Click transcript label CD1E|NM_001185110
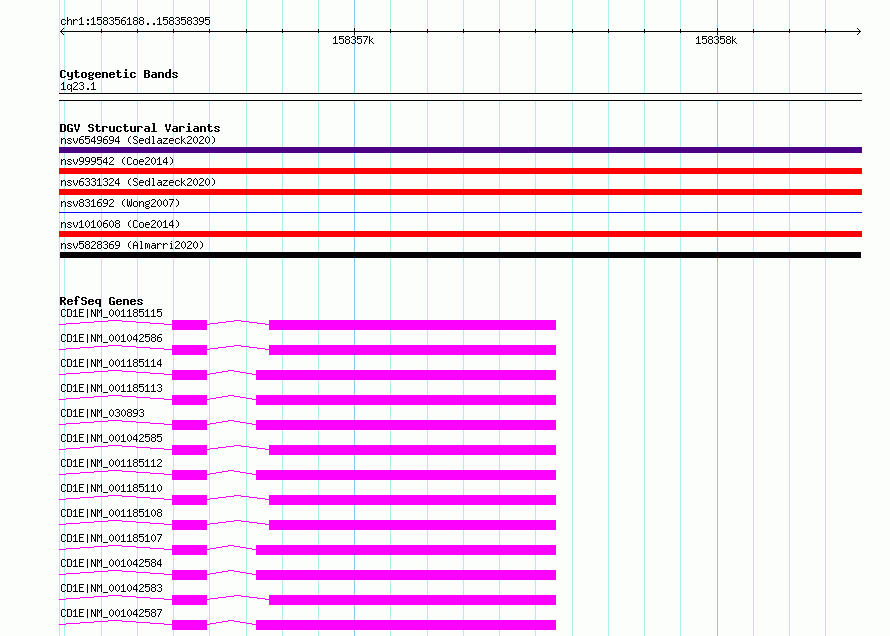Viewport: 890px width, 636px height. click(111, 488)
